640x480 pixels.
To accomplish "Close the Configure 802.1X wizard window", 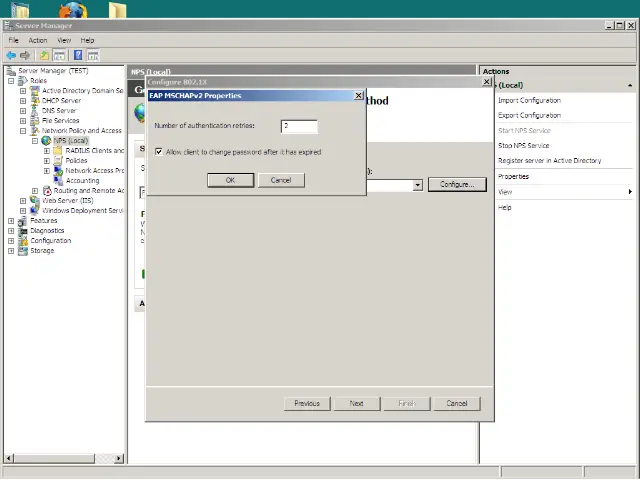I will pyautogui.click(x=487, y=82).
